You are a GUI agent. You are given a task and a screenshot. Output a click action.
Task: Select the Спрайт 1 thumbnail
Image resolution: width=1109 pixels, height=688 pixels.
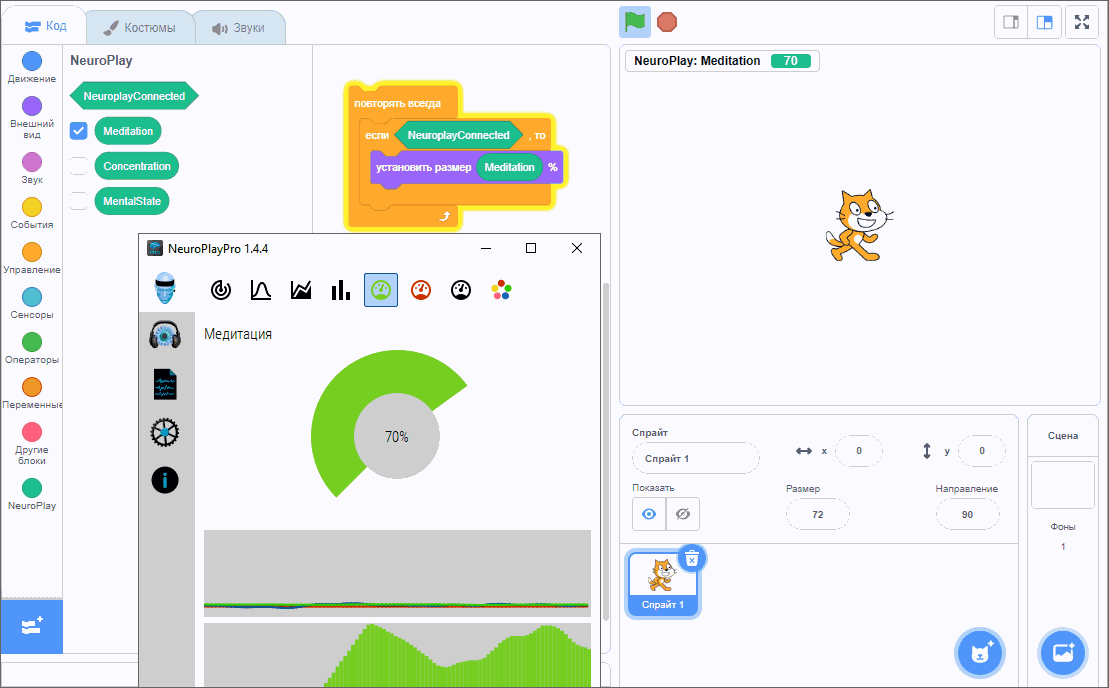(662, 584)
